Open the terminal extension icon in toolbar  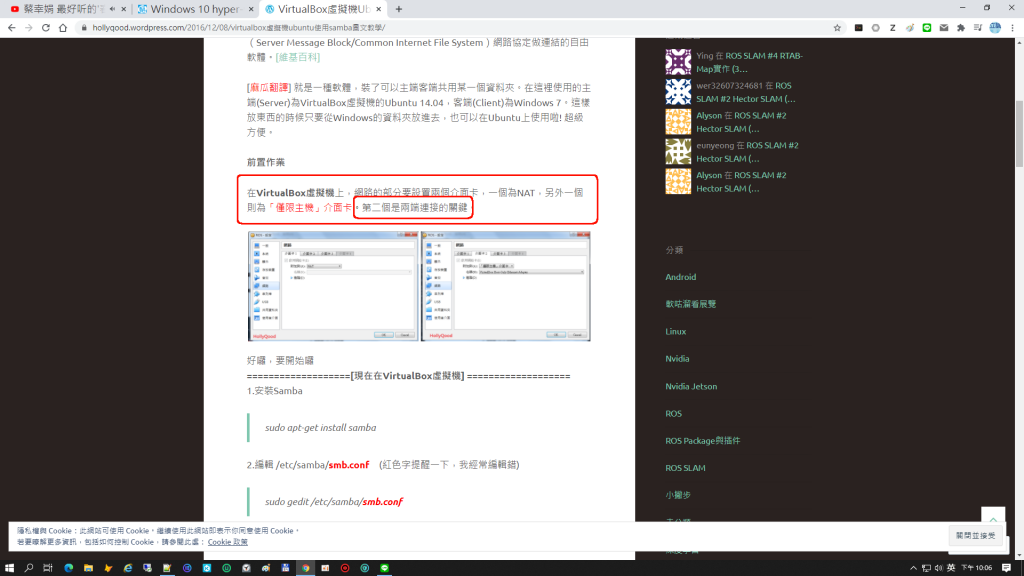point(858,27)
